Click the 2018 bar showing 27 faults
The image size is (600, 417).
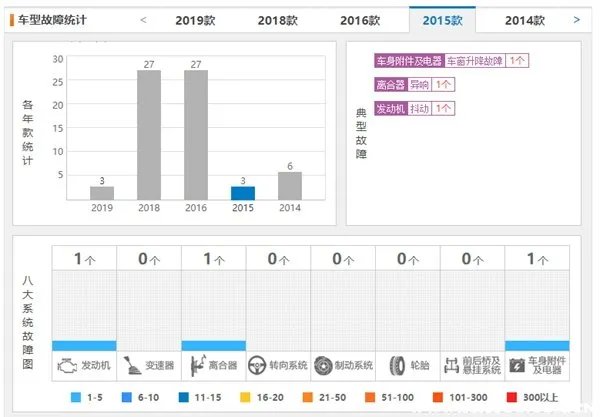149,135
